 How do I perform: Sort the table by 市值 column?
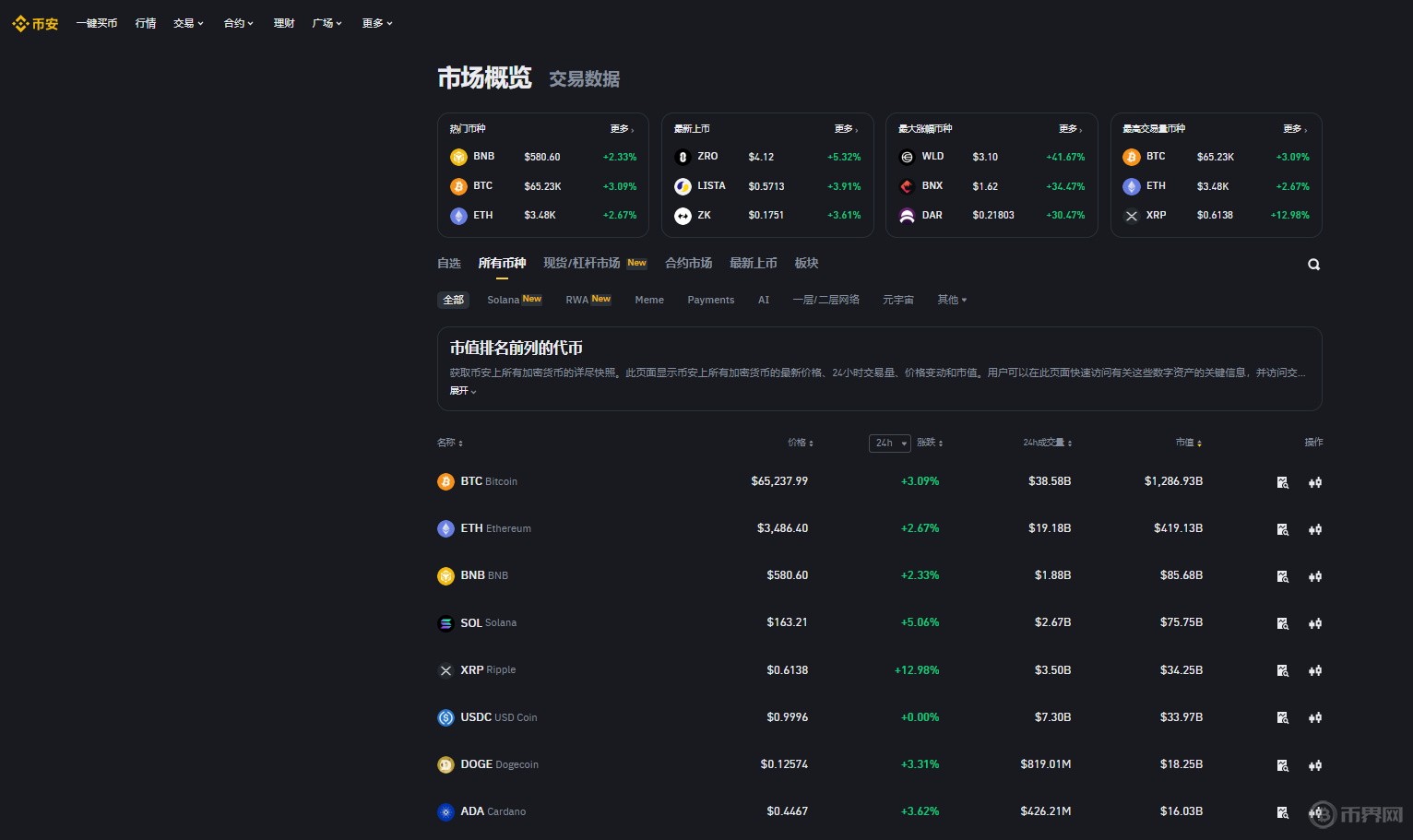pos(1188,443)
